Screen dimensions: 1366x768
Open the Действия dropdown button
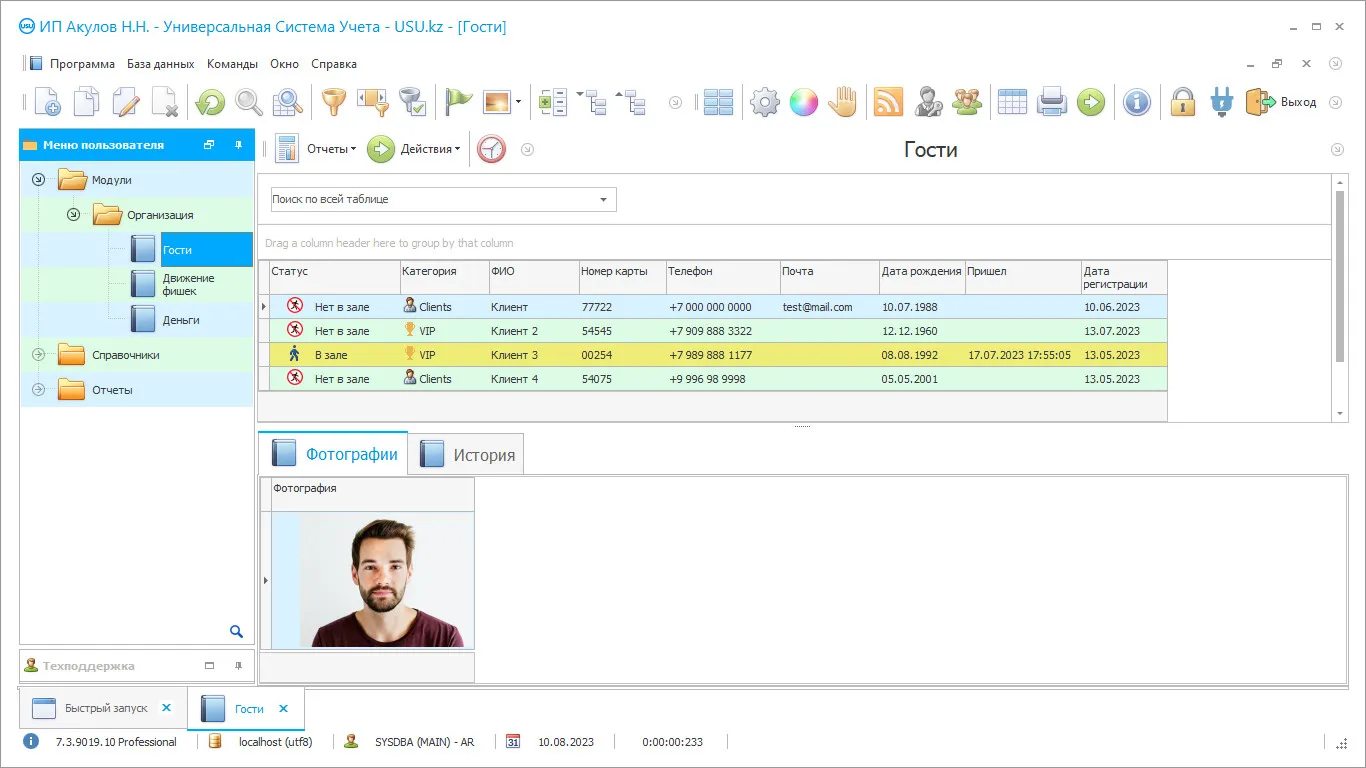(x=414, y=149)
